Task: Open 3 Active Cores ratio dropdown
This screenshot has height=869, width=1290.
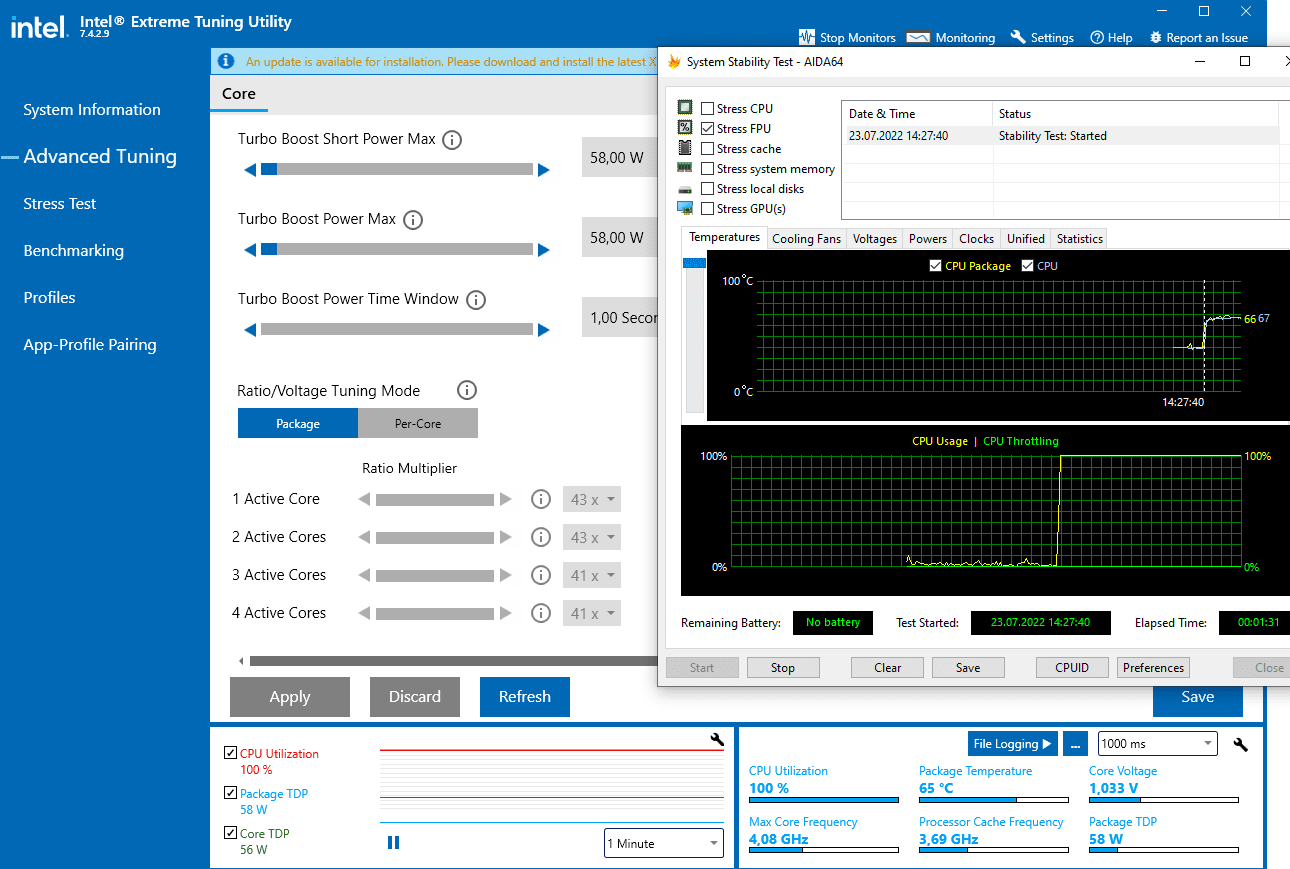Action: point(592,575)
